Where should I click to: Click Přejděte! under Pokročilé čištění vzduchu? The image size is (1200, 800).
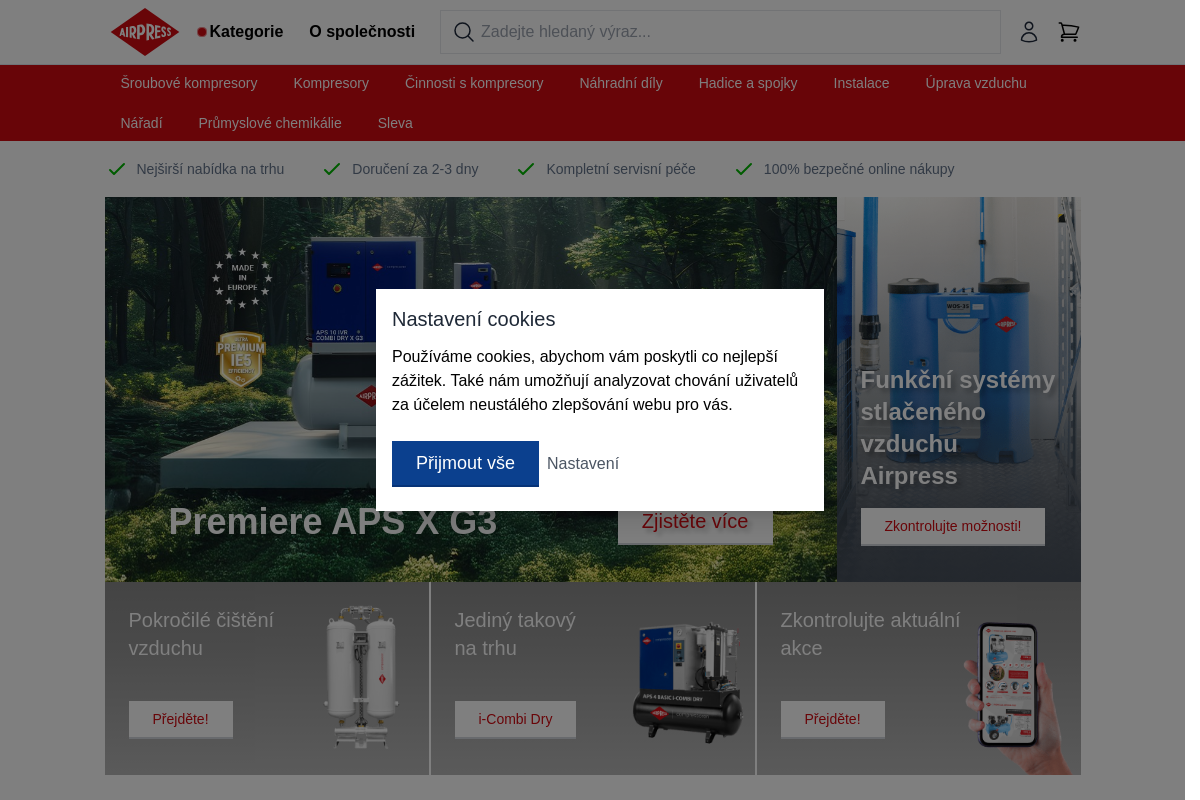pyautogui.click(x=181, y=719)
